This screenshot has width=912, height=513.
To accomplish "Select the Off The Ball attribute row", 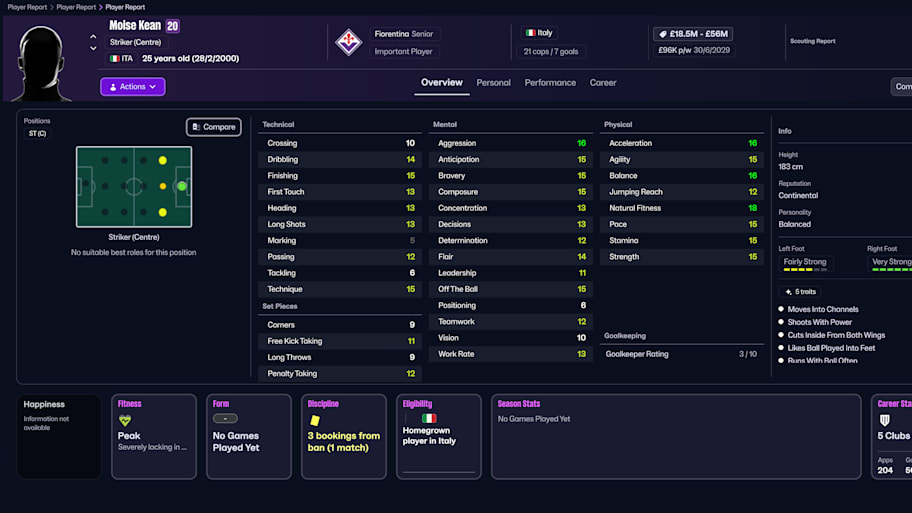I will [x=511, y=289].
